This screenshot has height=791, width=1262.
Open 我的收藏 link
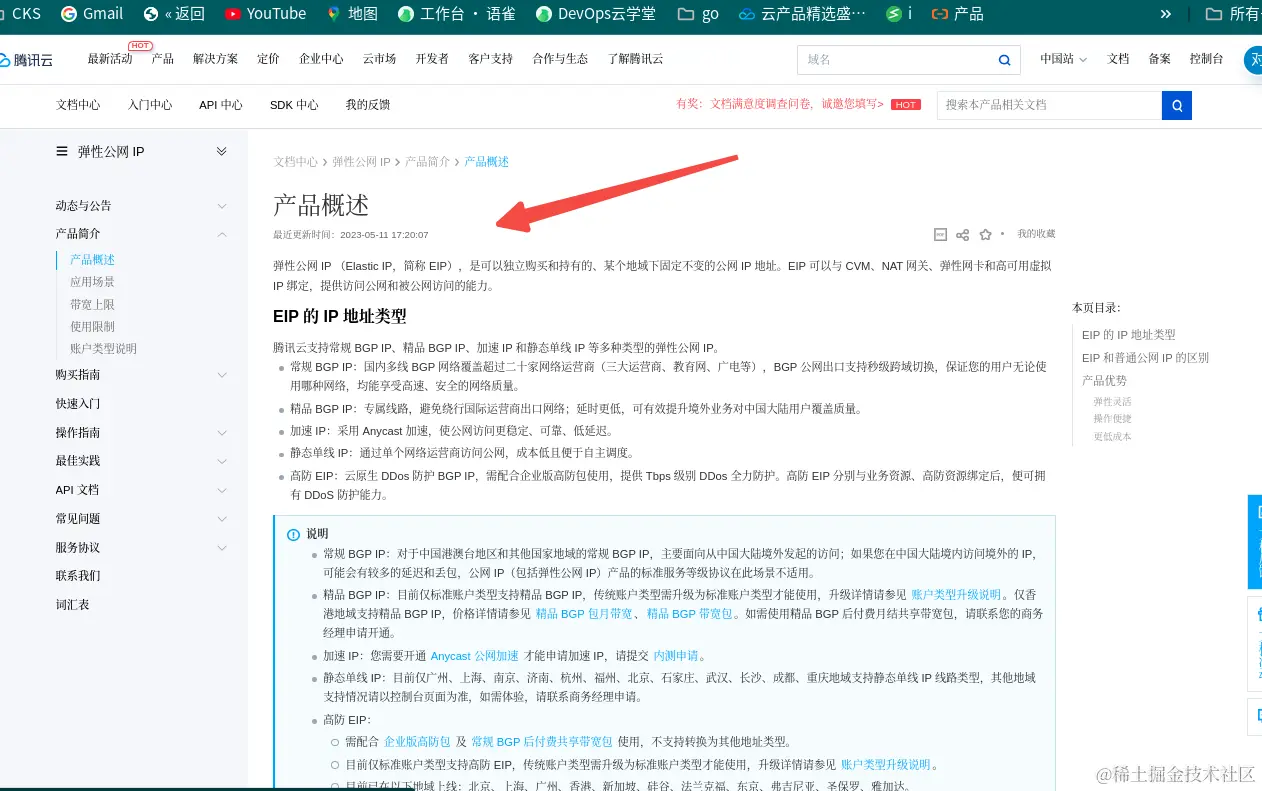[x=1036, y=233]
